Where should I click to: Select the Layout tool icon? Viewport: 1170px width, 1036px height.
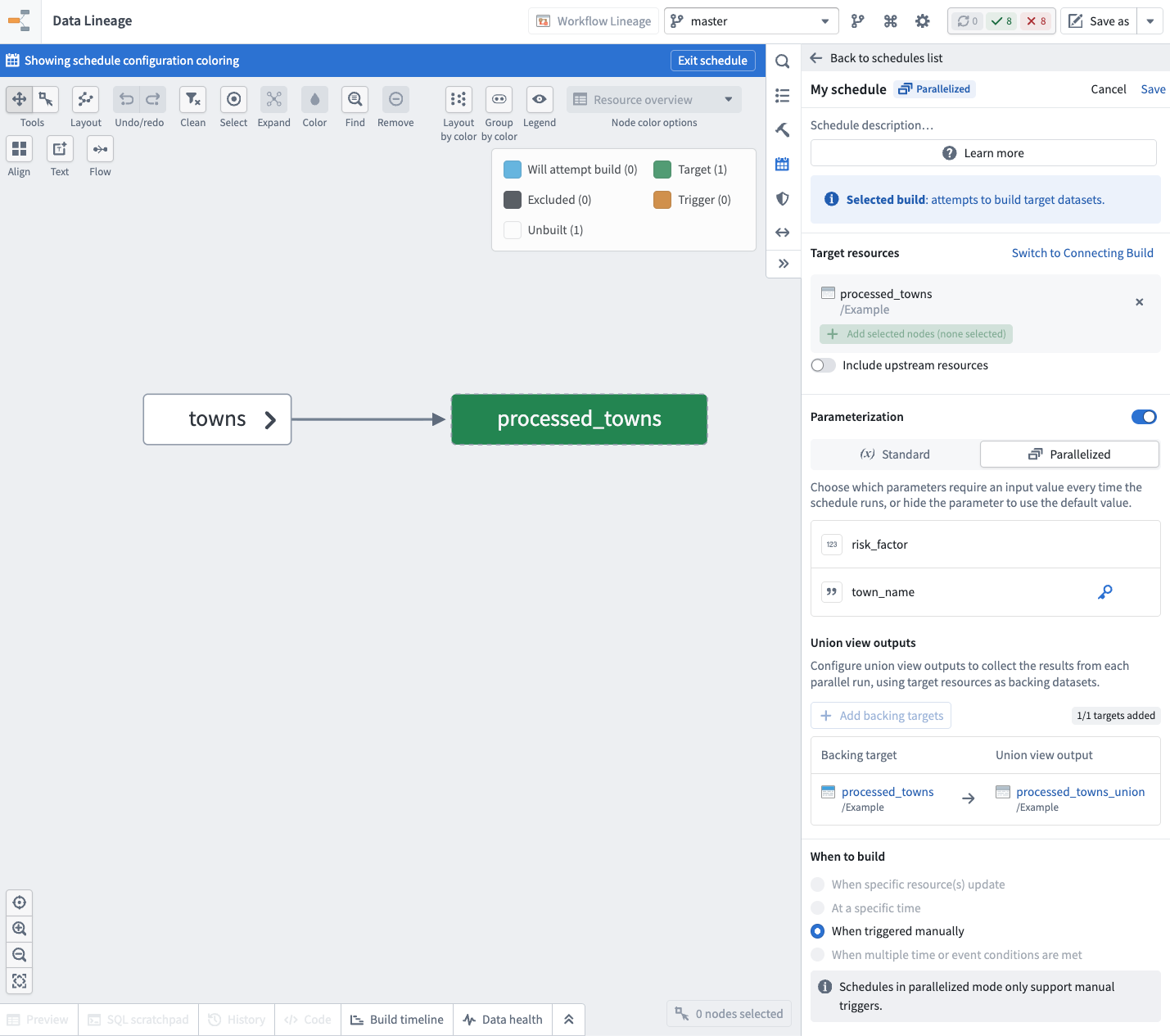(x=85, y=99)
